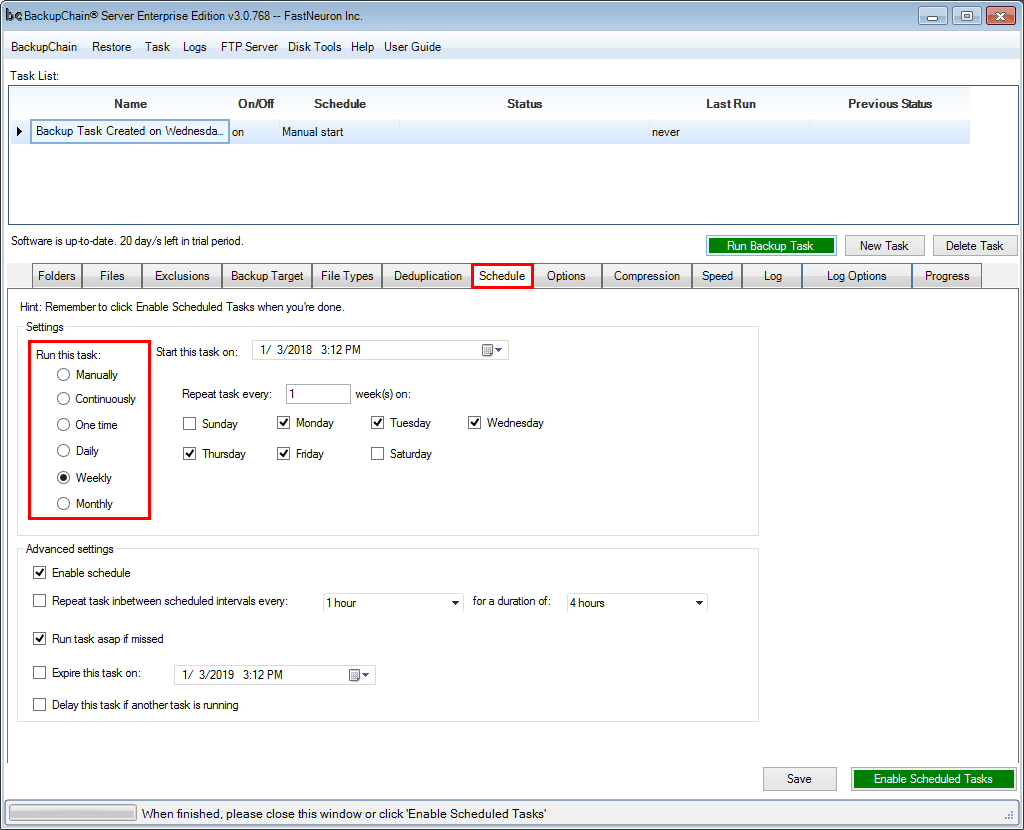Open calendar picker for Start this task on
Viewport: 1024px width, 830px height.
[492, 350]
